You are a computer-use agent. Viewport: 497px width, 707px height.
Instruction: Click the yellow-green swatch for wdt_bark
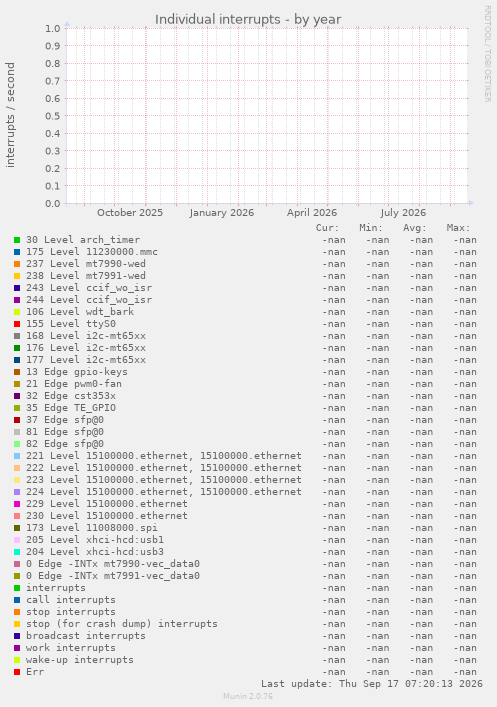(x=17, y=312)
